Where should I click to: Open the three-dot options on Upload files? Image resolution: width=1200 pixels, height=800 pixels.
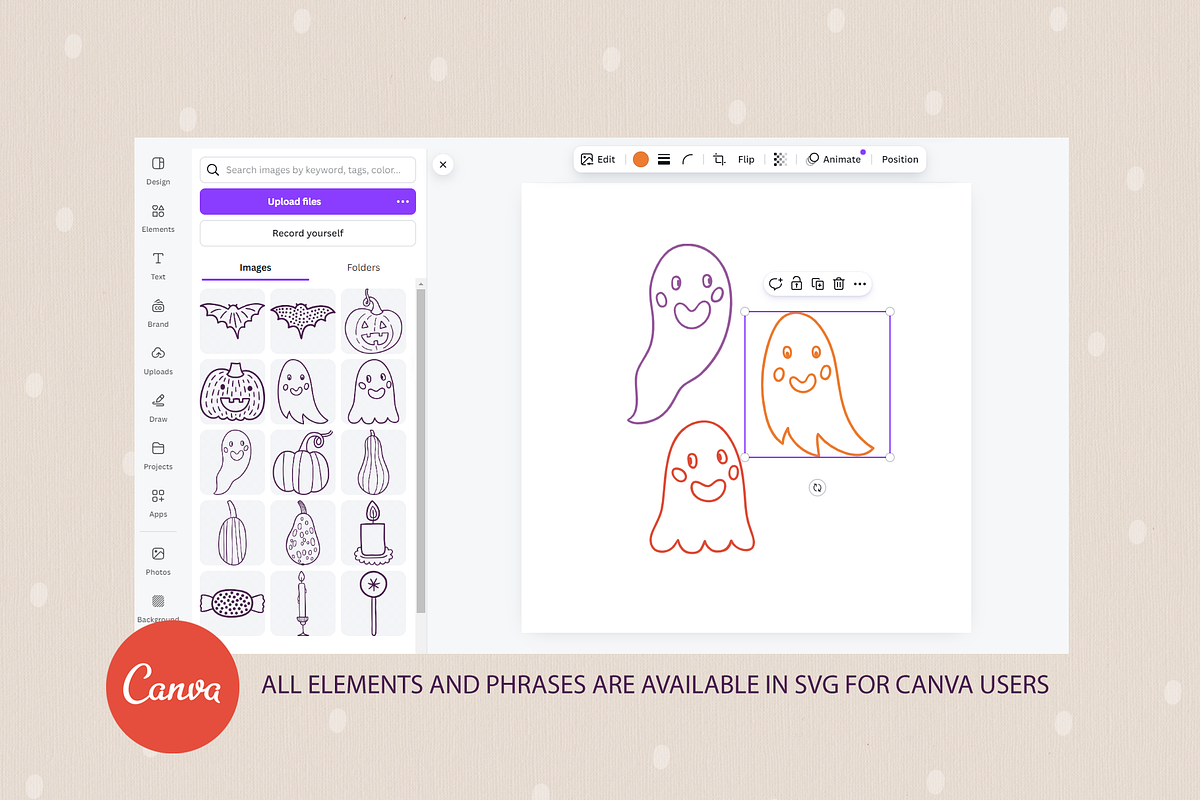point(403,202)
